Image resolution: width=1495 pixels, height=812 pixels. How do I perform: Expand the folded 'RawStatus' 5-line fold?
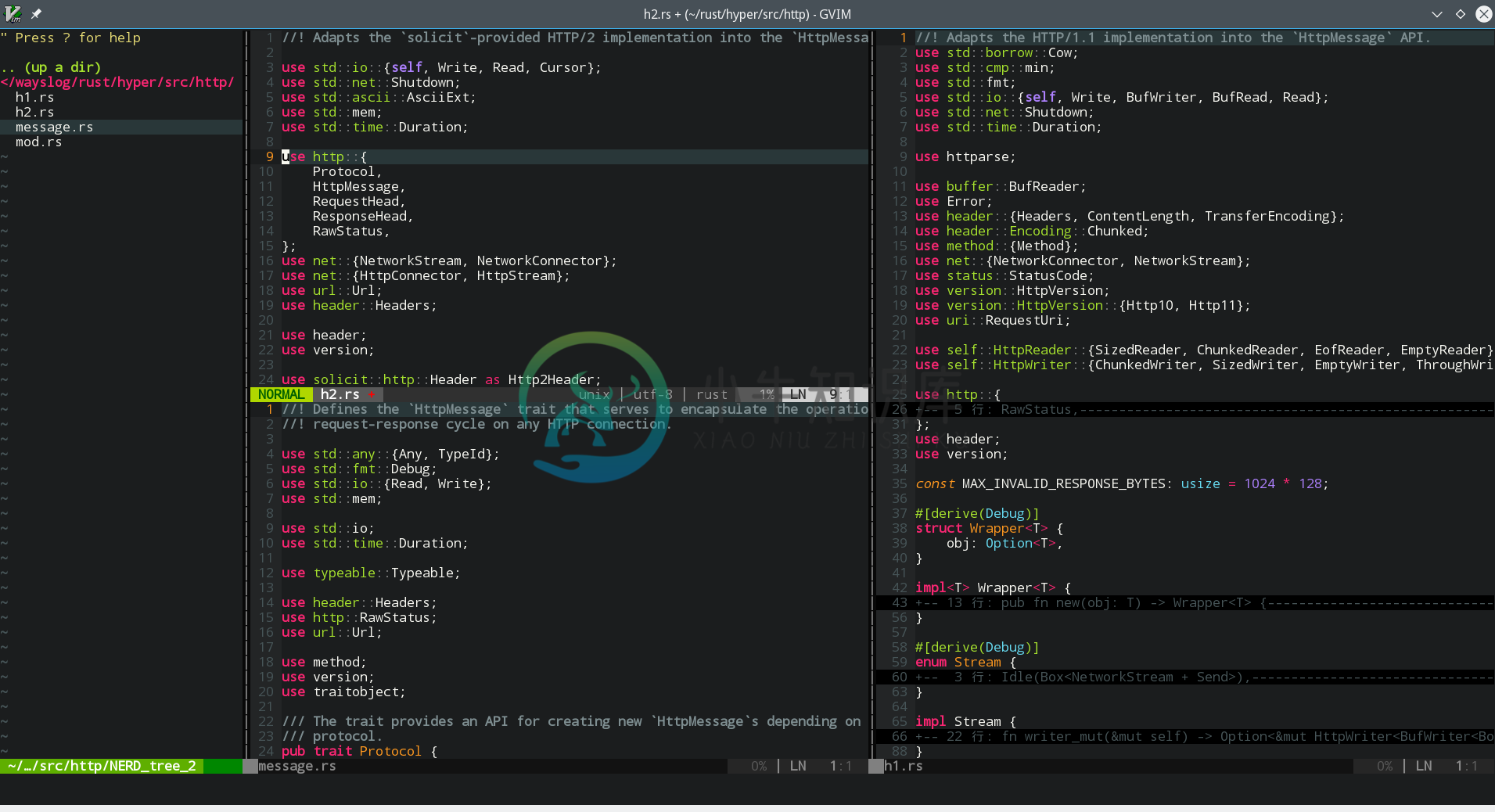pos(1205,409)
